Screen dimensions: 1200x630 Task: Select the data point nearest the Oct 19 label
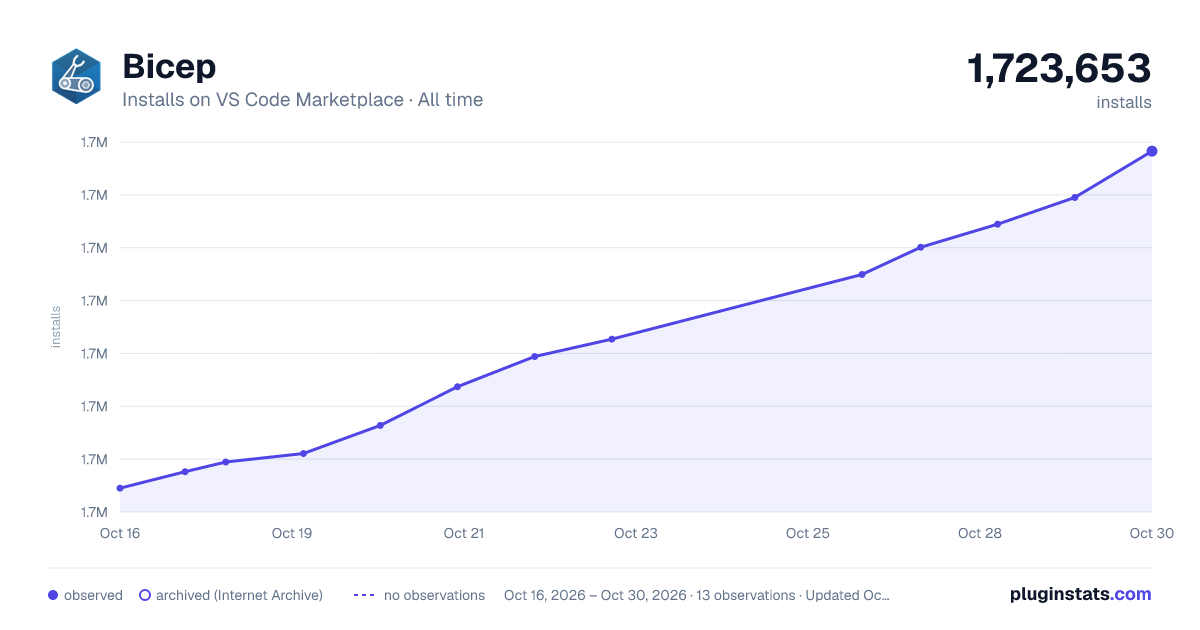click(303, 453)
